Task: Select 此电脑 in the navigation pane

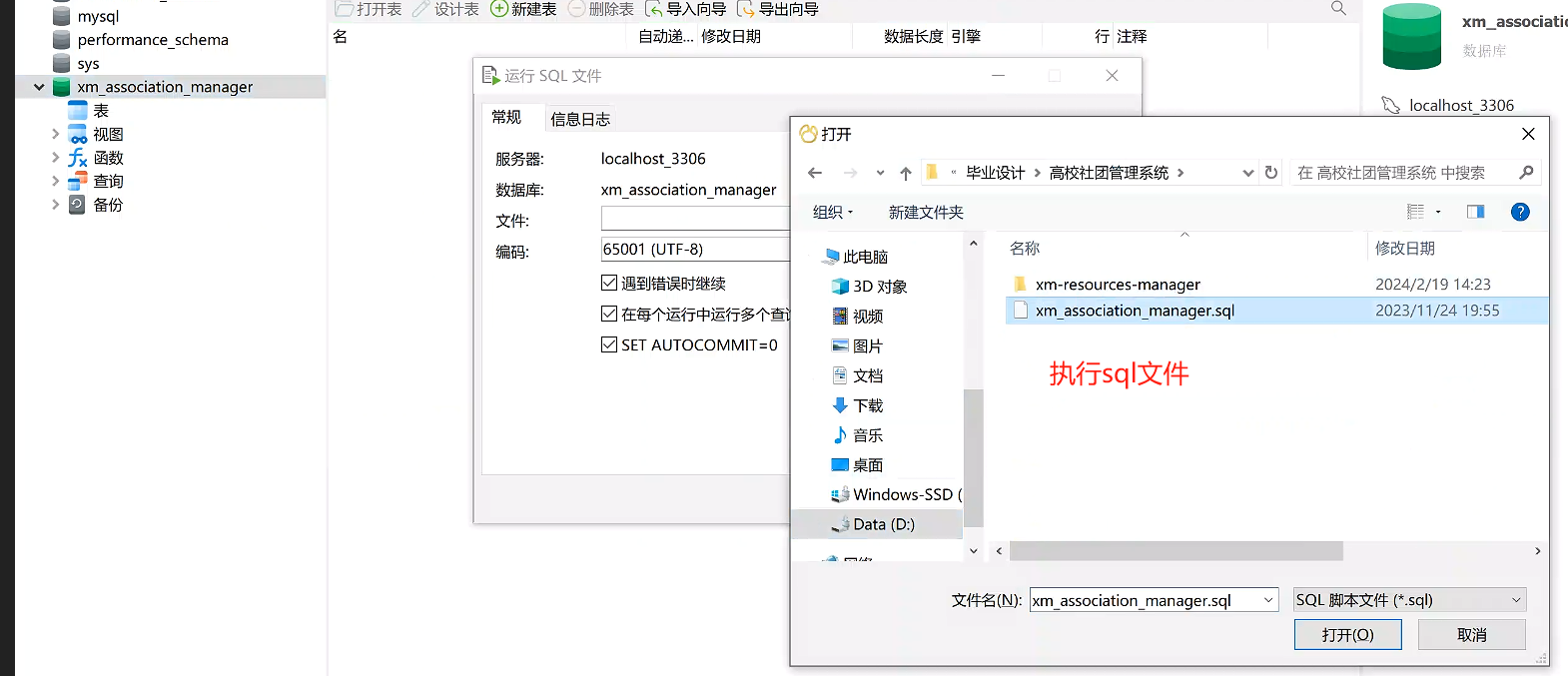Action: point(856,257)
